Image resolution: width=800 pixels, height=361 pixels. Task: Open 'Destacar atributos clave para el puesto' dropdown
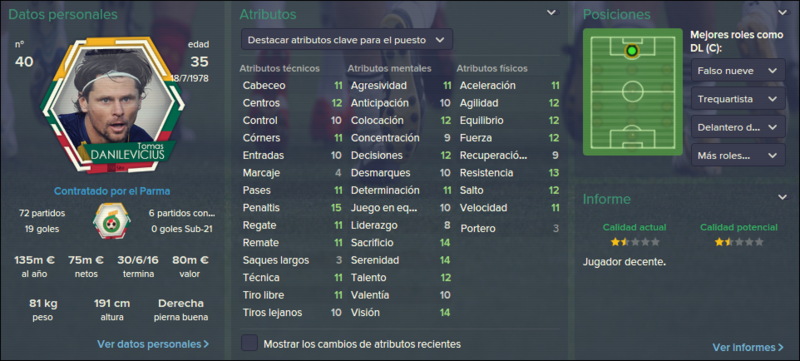pyautogui.click(x=347, y=40)
